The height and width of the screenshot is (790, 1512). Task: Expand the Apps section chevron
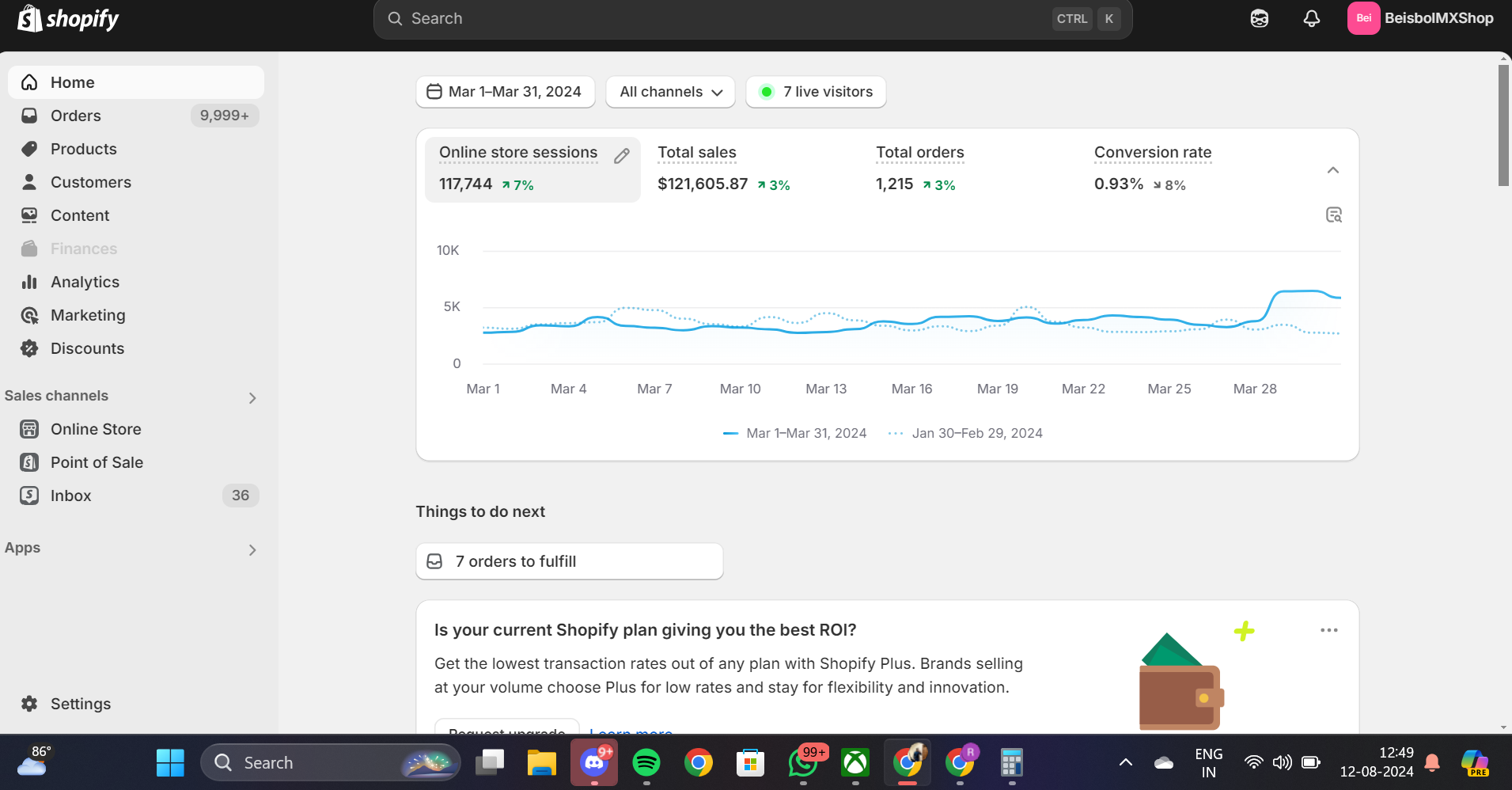coord(252,550)
